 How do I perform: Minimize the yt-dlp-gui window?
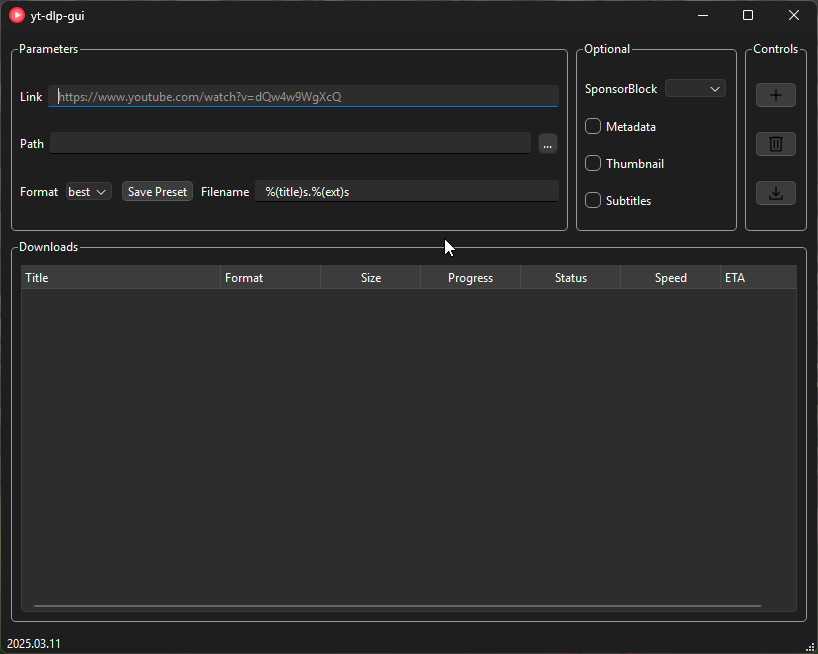(703, 15)
